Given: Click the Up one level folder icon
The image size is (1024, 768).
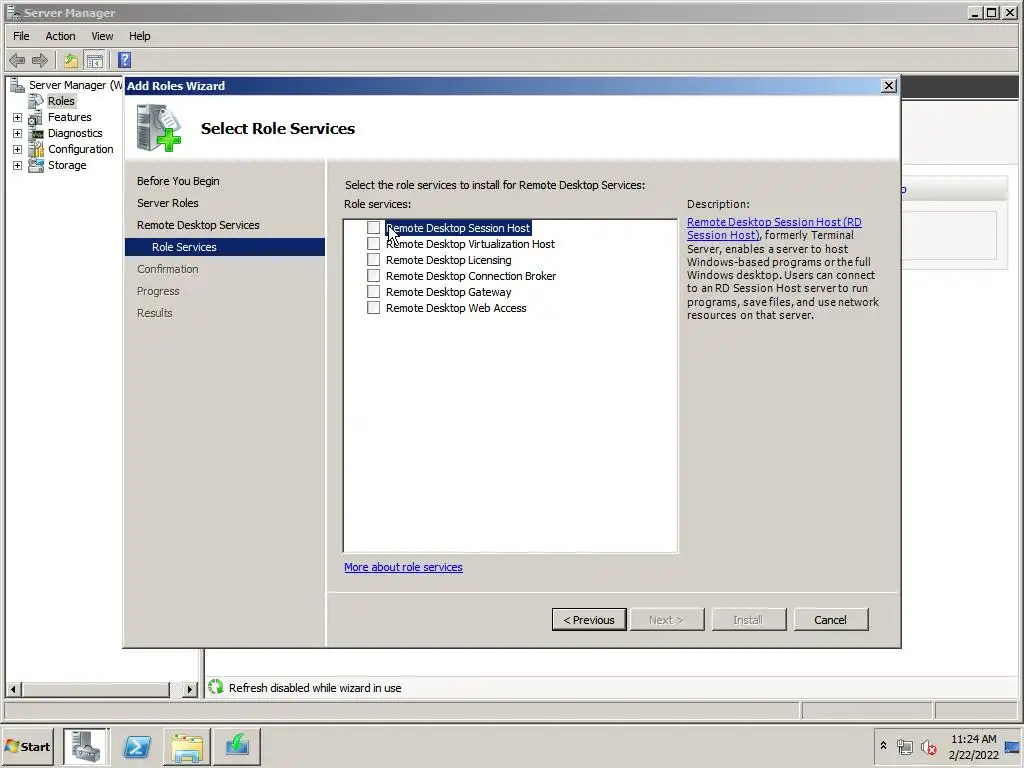Looking at the screenshot, I should point(71,61).
